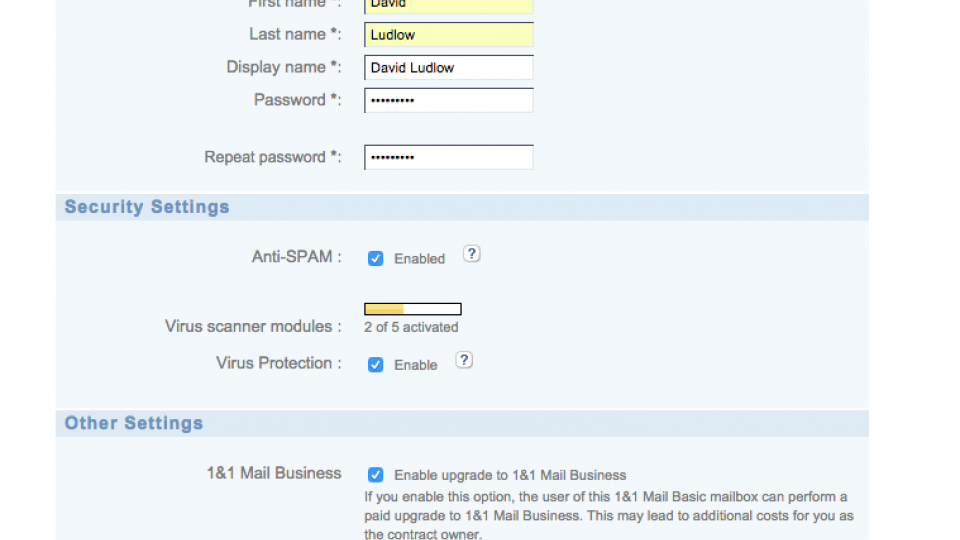Click 'Enable upgrade to 1&1 Mail Business' label
This screenshot has height=540, width=960.
(x=510, y=475)
